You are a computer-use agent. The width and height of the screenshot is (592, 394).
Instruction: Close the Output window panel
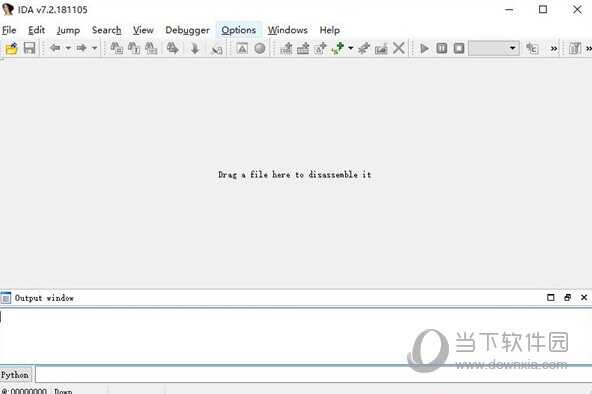coord(584,297)
